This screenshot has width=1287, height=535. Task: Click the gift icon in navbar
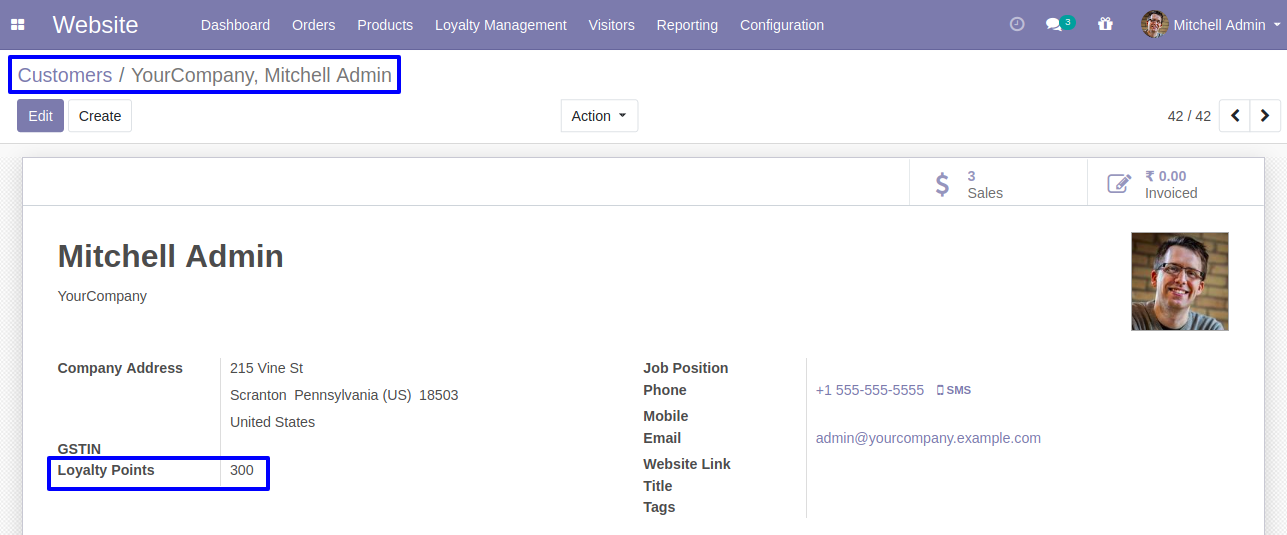pyautogui.click(x=1105, y=25)
